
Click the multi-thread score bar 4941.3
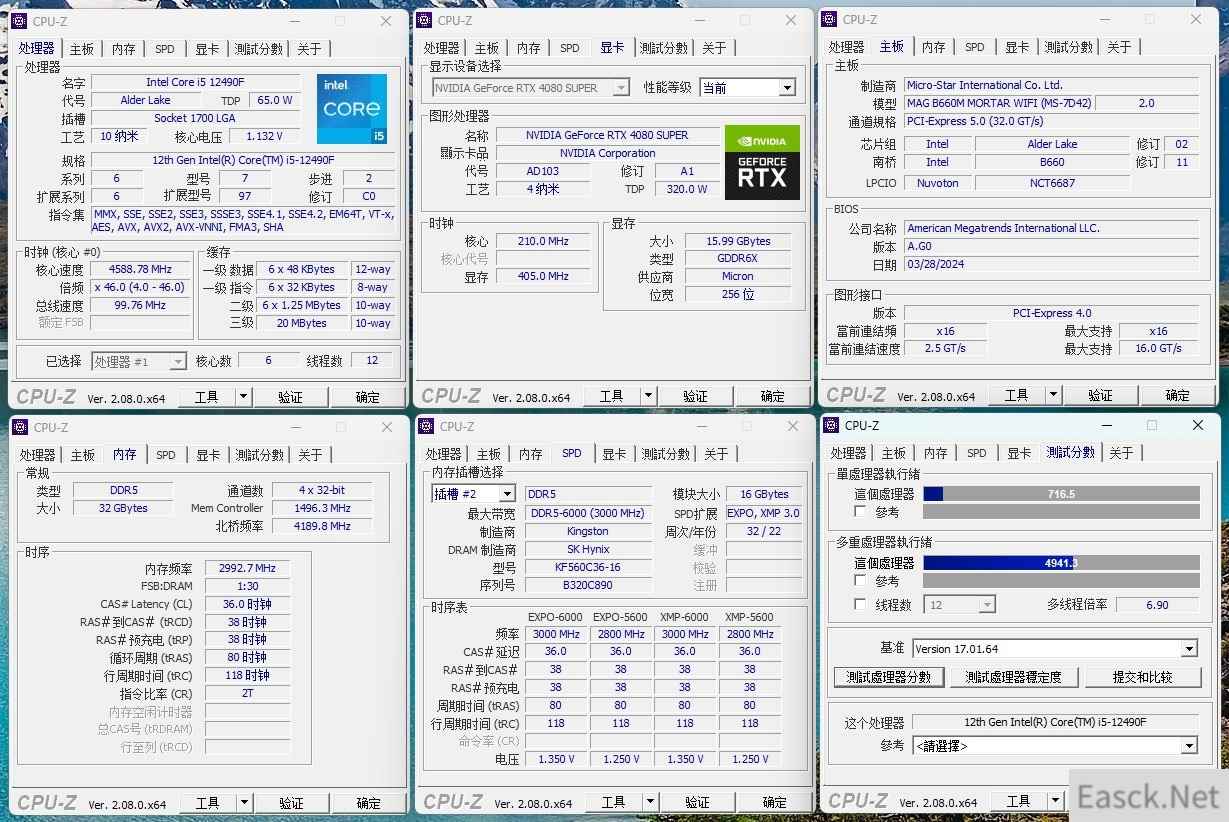coord(1061,563)
